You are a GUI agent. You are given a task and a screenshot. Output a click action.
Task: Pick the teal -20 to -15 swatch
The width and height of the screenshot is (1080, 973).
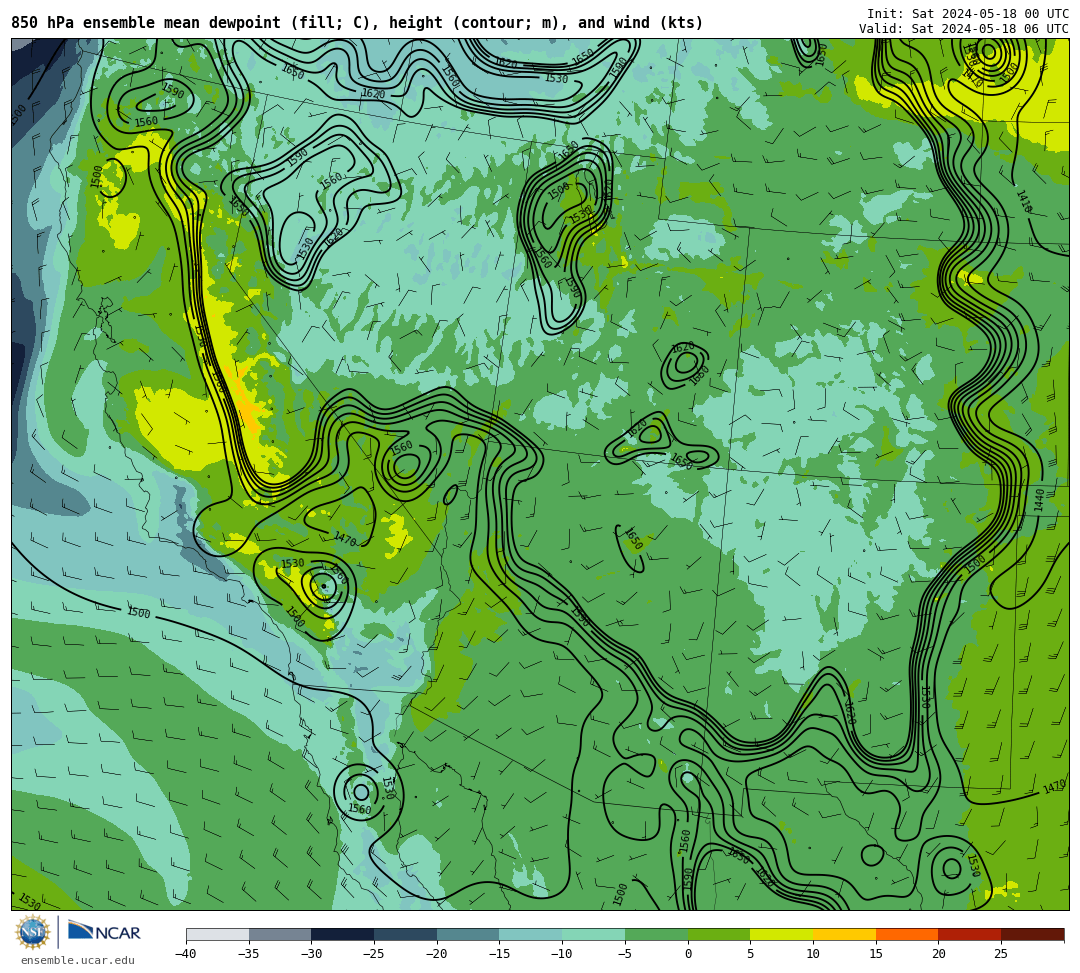tap(468, 934)
